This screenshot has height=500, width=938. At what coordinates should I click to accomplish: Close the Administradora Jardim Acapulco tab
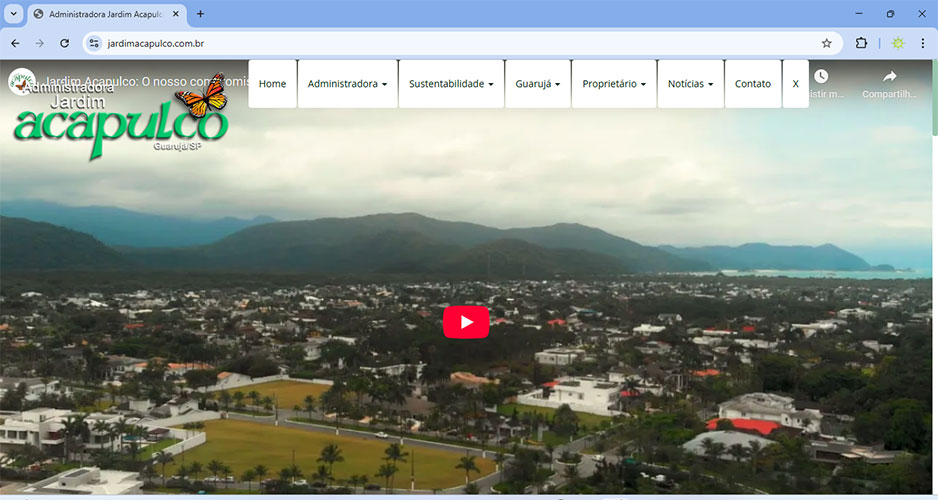[176, 14]
